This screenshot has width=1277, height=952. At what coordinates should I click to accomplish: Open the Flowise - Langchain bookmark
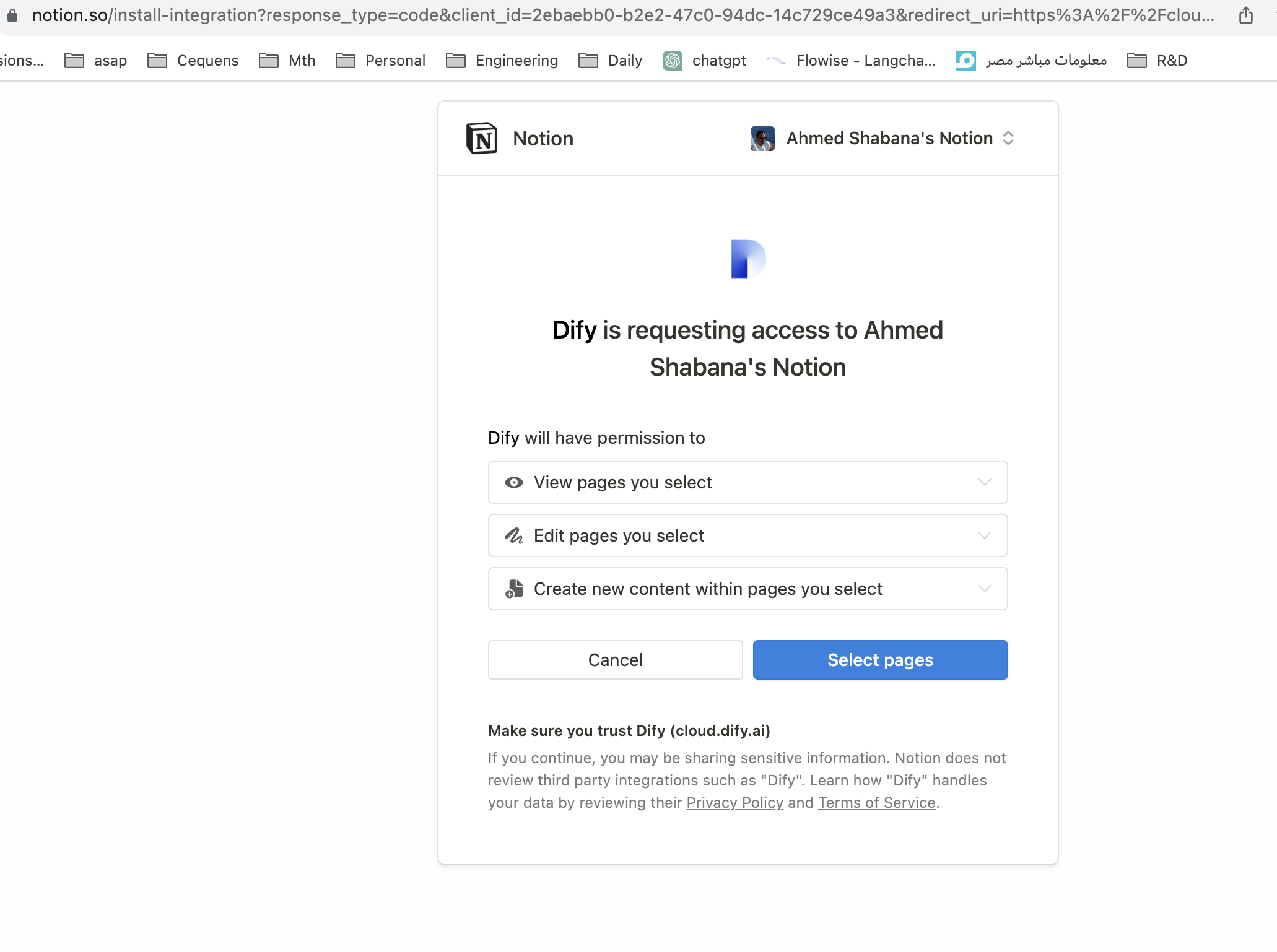852,60
